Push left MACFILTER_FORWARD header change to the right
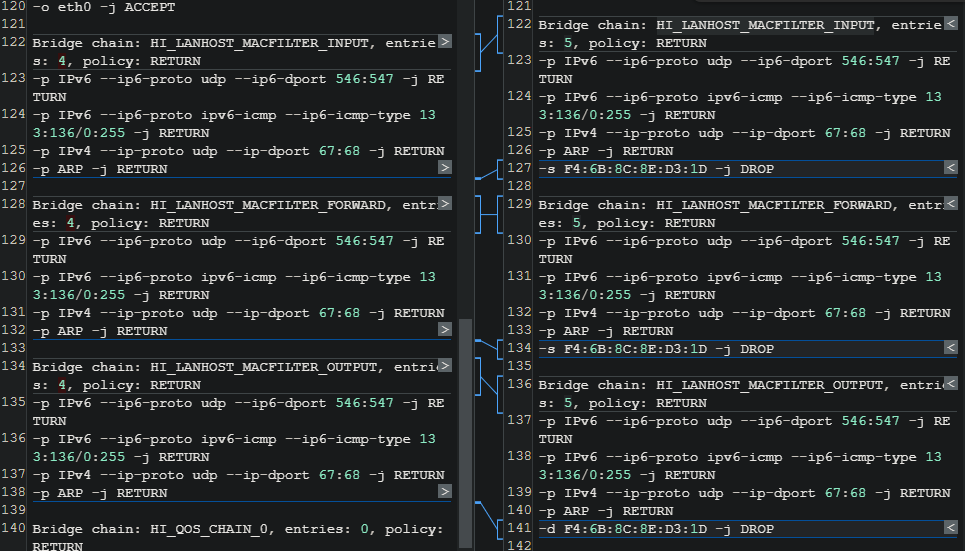 (x=445, y=204)
